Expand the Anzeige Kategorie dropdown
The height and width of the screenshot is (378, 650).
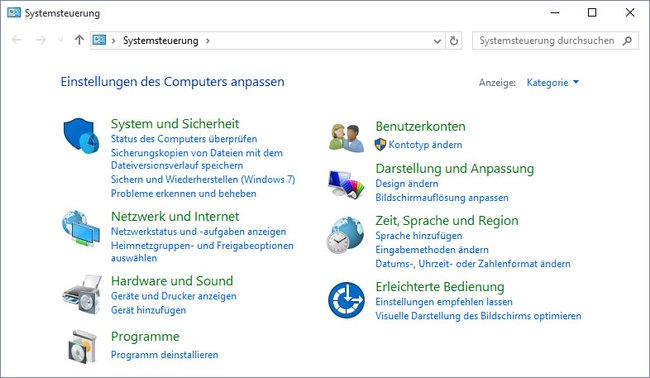click(x=553, y=82)
